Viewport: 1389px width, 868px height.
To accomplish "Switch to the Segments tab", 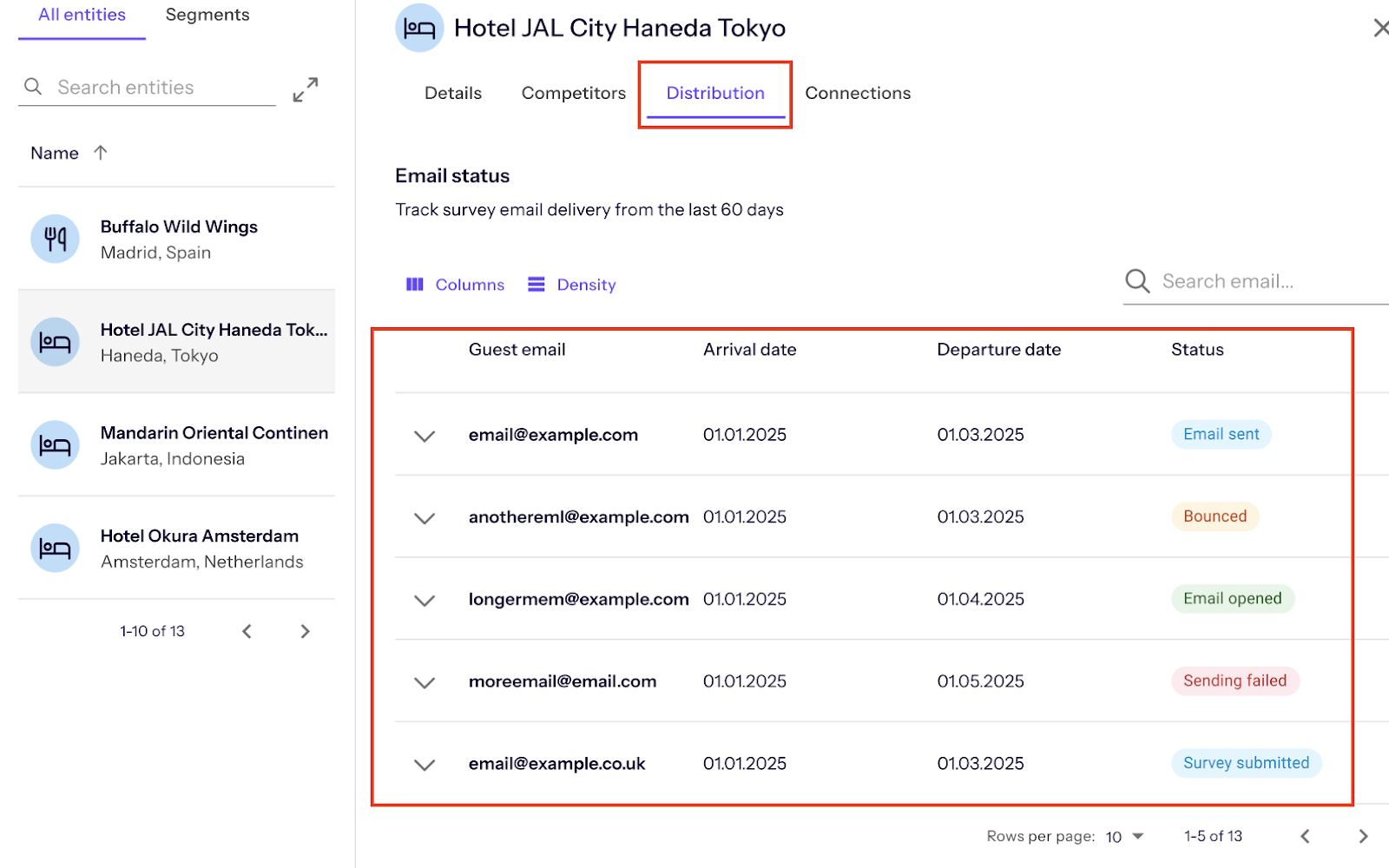I will [x=207, y=16].
